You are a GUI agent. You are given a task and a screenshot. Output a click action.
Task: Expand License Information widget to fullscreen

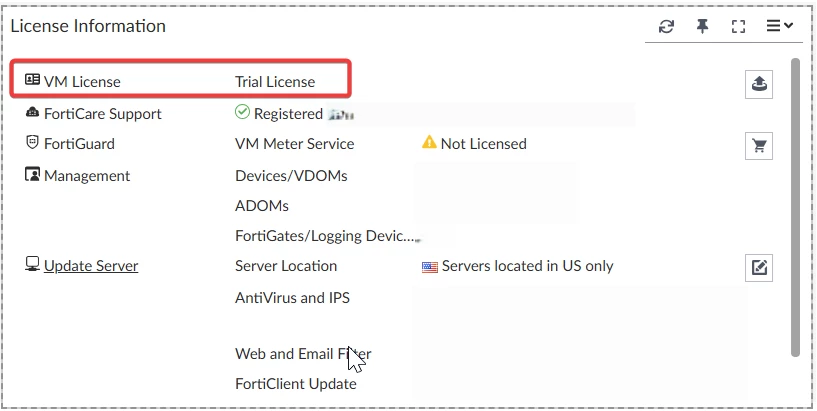coord(738,27)
